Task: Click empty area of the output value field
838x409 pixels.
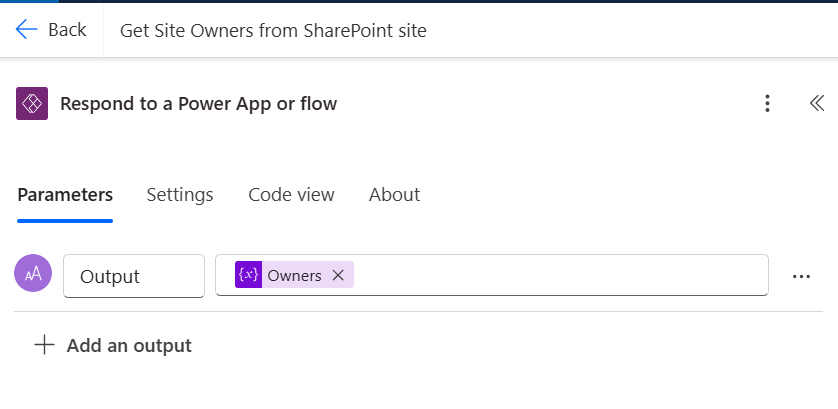Action: pos(560,276)
